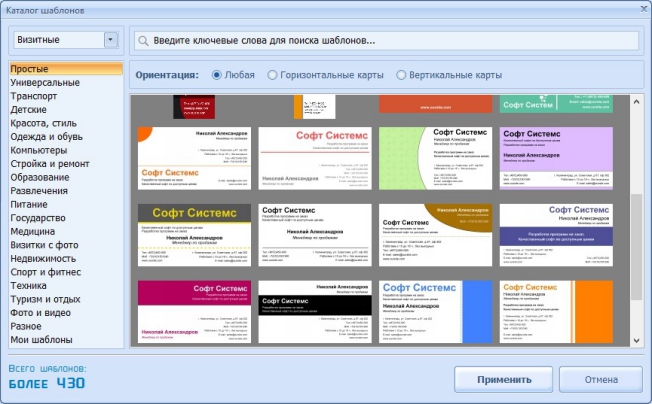Open the Компьютеры template category
652x404 pixels.
[39, 150]
